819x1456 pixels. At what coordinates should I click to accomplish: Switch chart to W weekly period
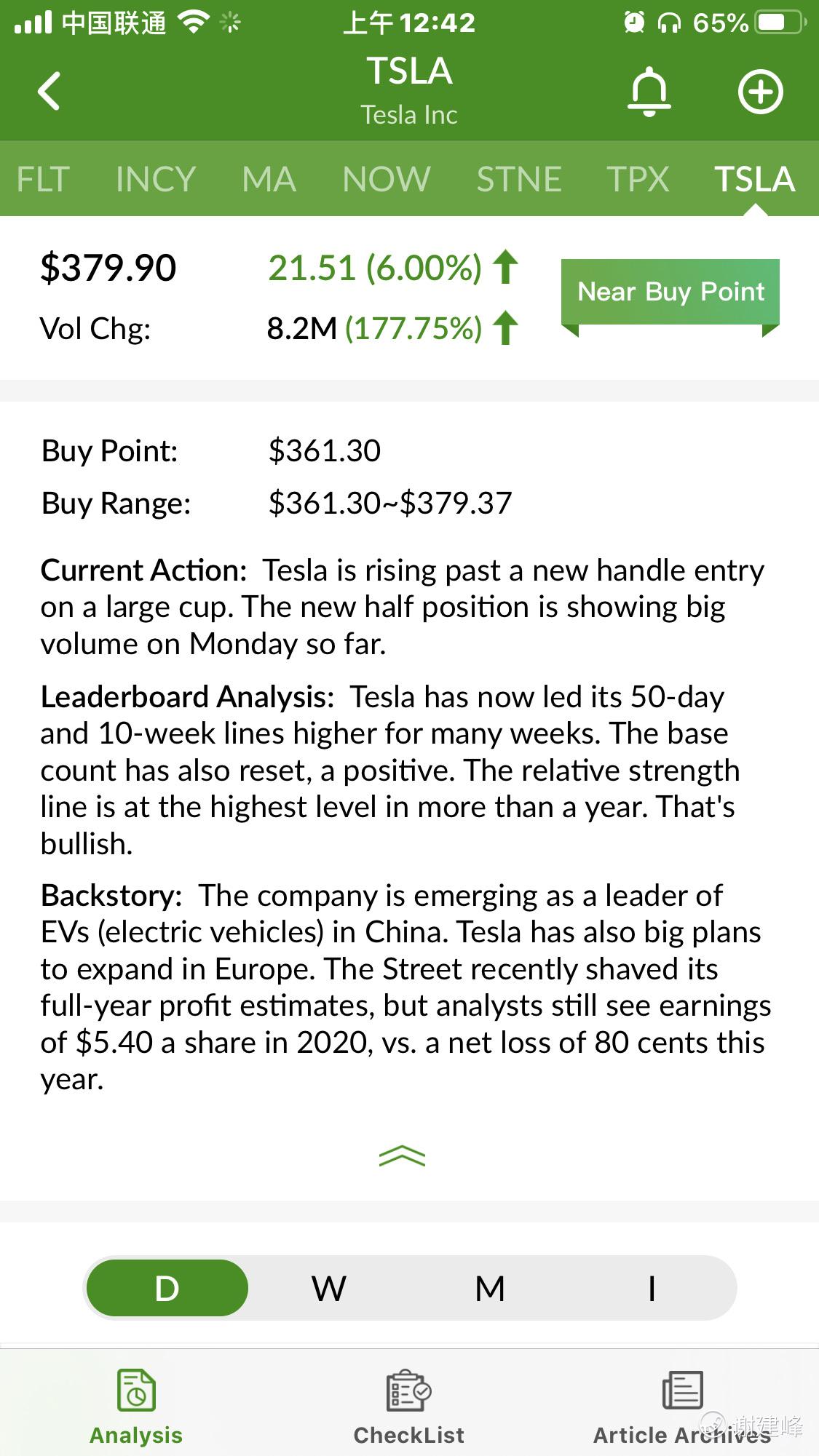coord(329,1289)
